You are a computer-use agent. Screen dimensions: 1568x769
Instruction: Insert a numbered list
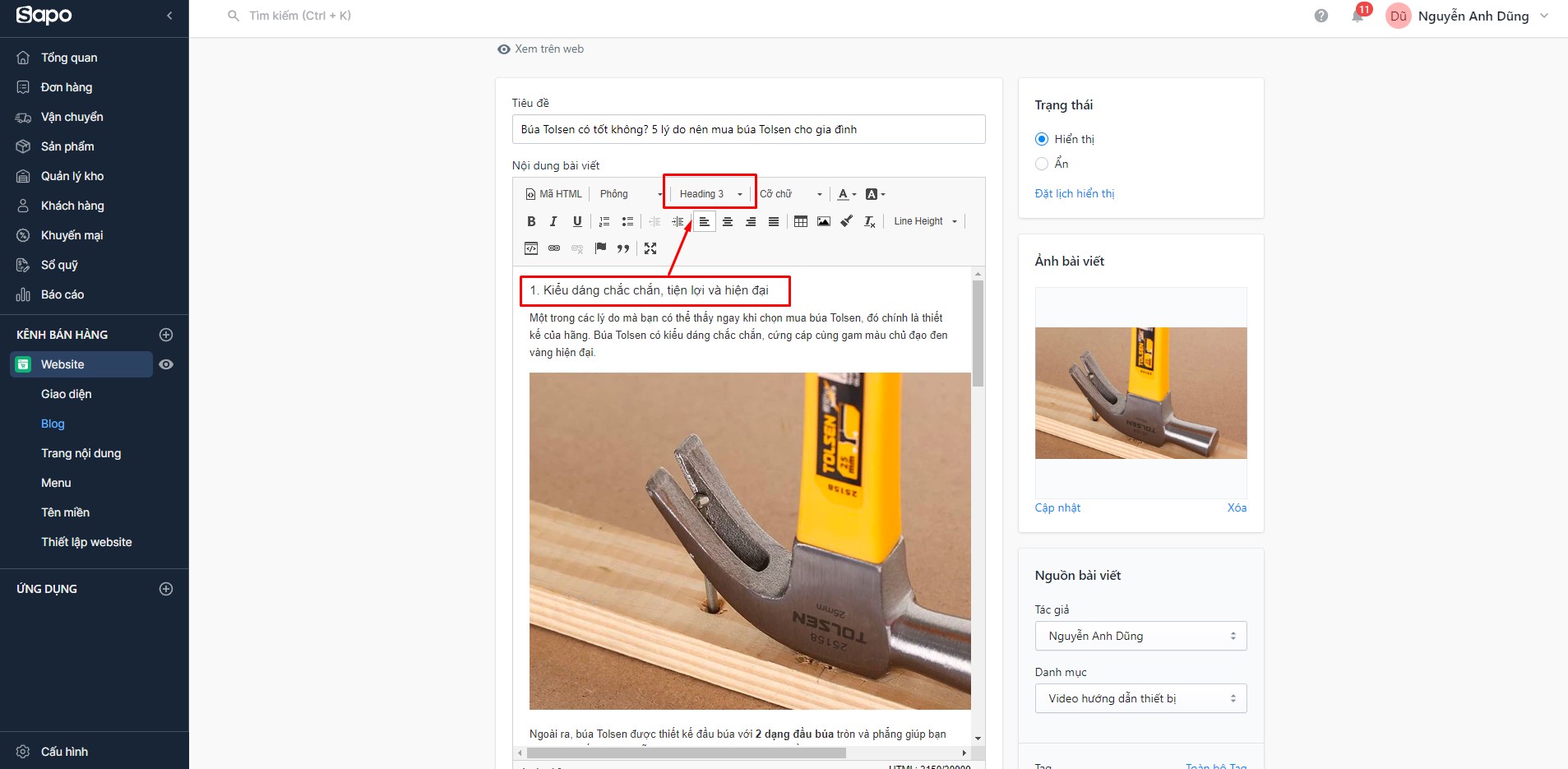coord(604,221)
